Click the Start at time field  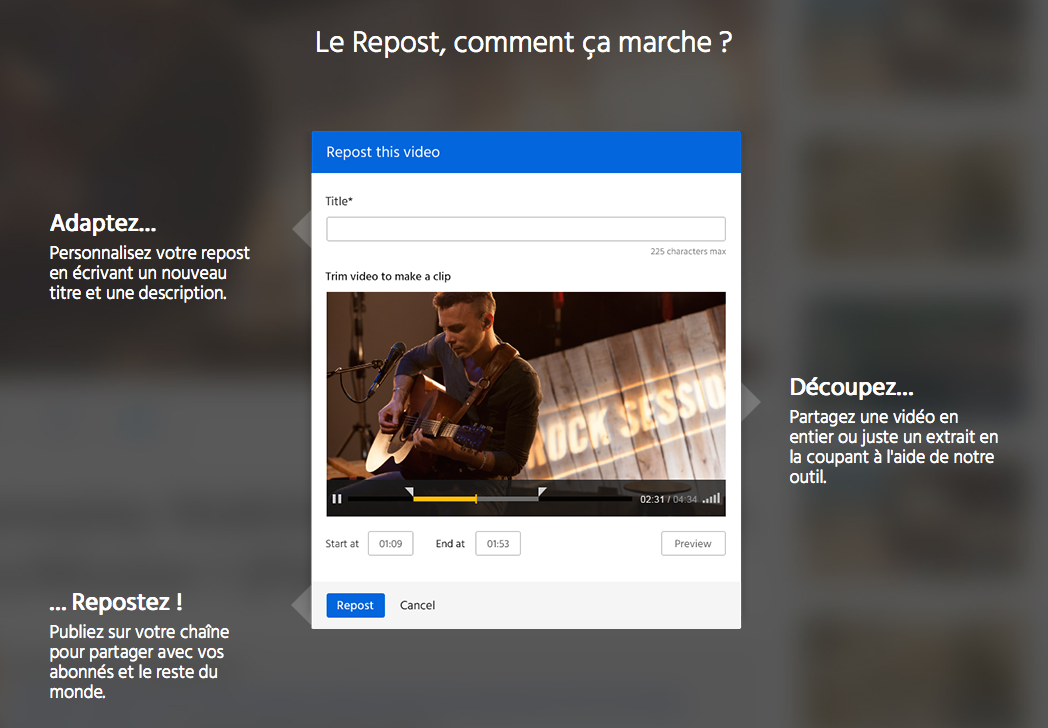coord(390,543)
